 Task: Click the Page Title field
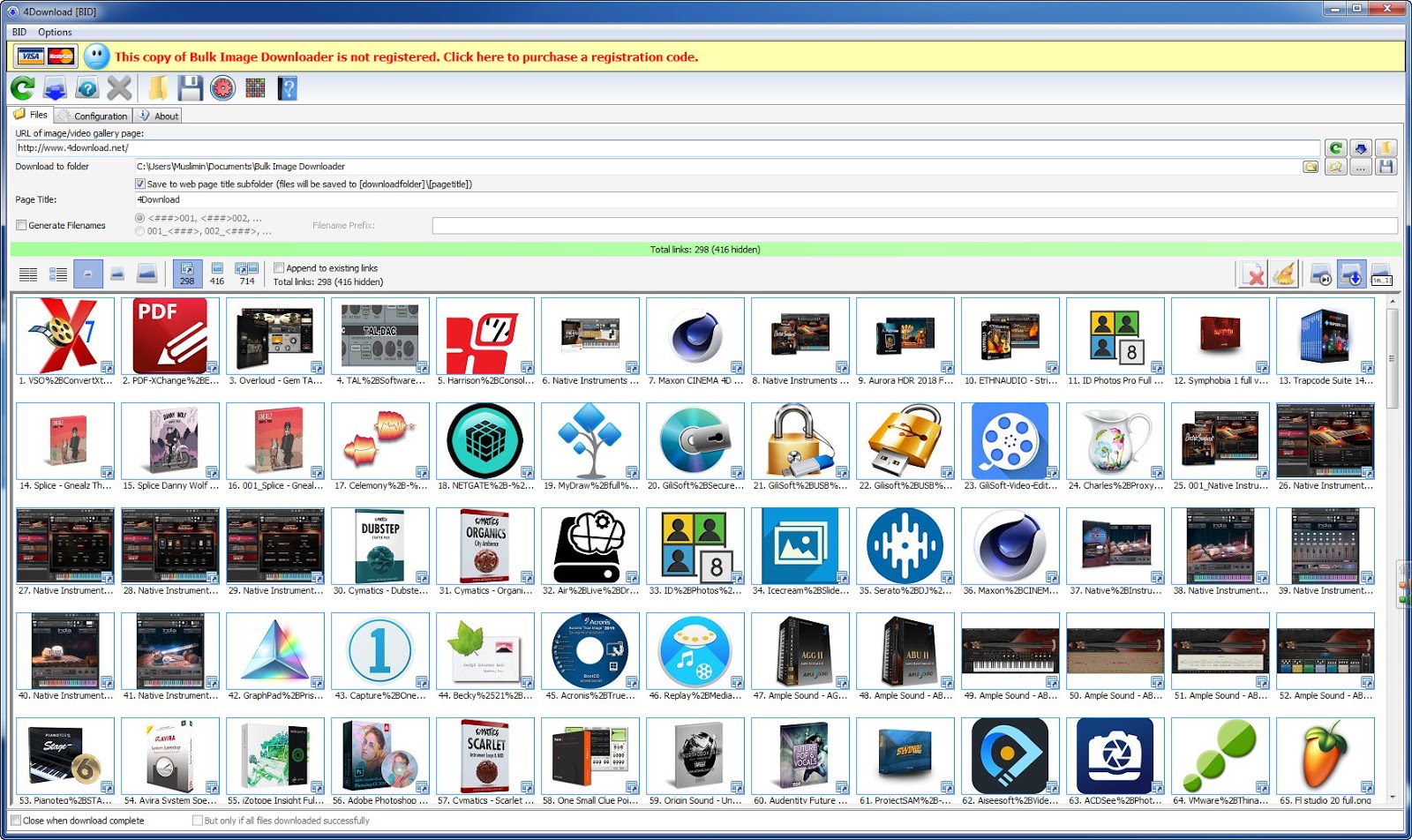[x=765, y=200]
